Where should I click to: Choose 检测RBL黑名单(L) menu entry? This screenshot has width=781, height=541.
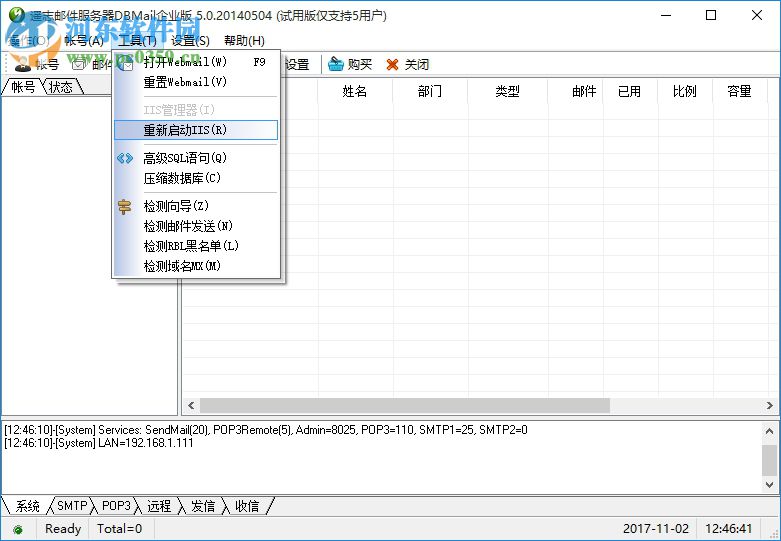pyautogui.click(x=196, y=246)
